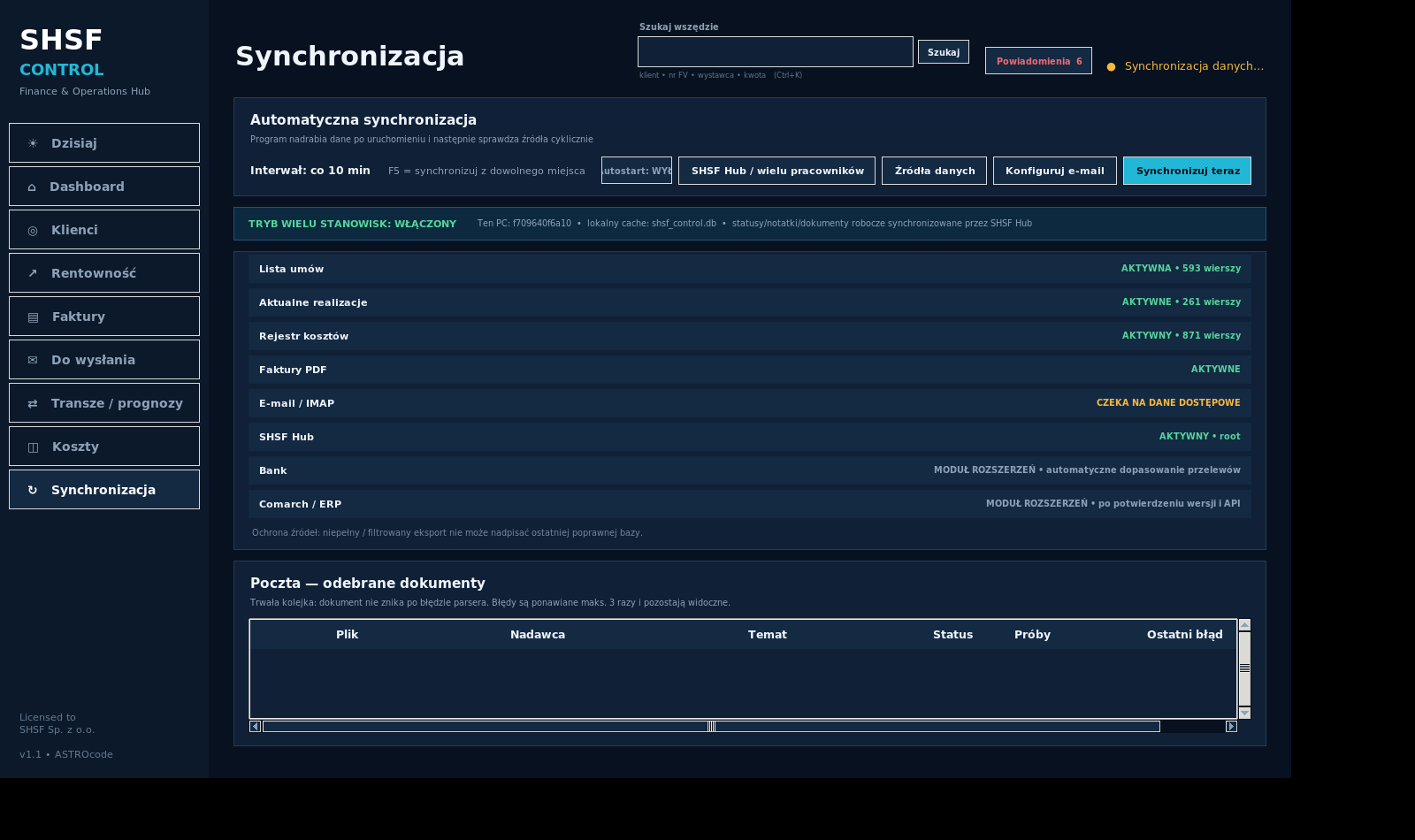Click the Źródła danych button
The width and height of the screenshot is (1415, 840).
point(935,171)
